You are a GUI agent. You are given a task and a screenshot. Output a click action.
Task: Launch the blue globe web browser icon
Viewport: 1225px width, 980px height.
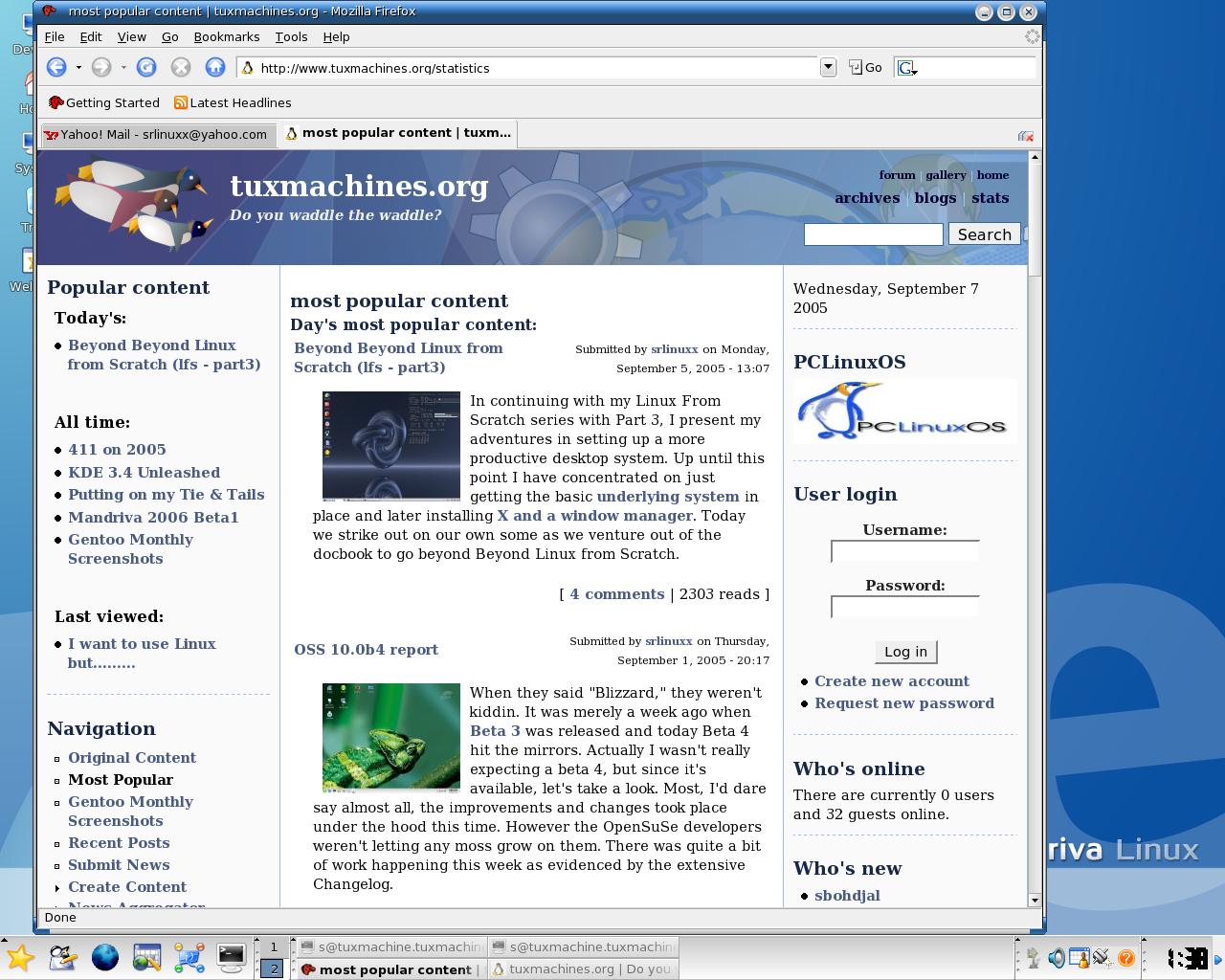point(105,957)
